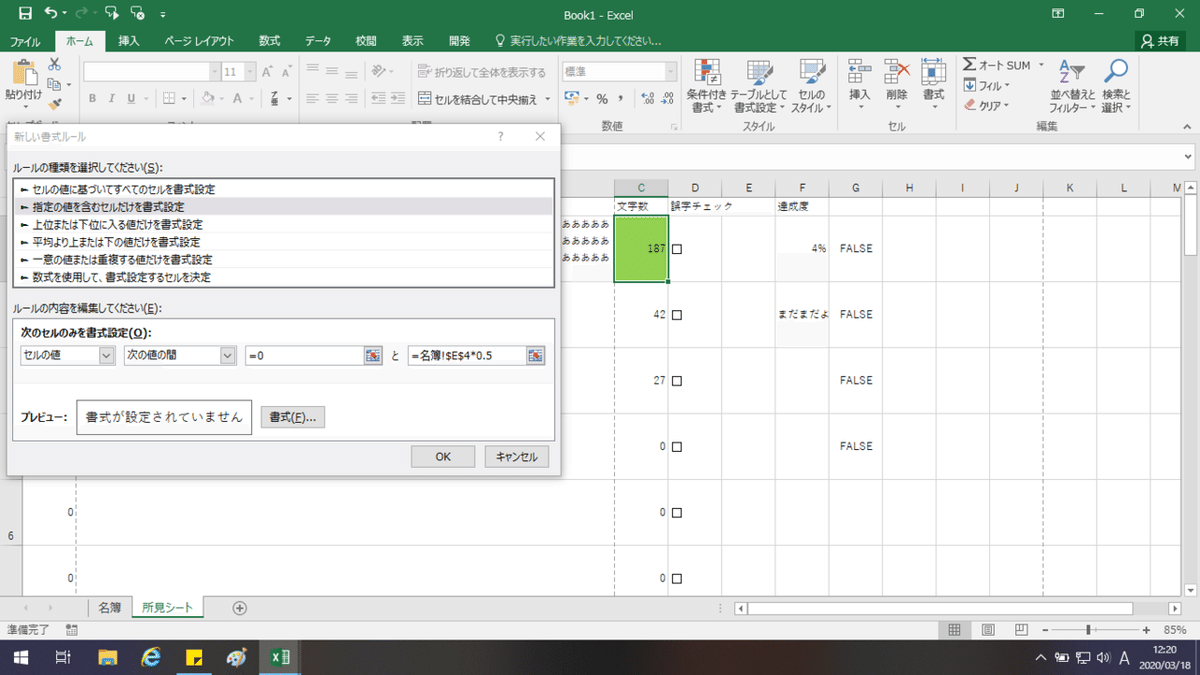Click the Format Painter brush icon
Image resolution: width=1200 pixels, height=675 pixels.
tap(55, 103)
